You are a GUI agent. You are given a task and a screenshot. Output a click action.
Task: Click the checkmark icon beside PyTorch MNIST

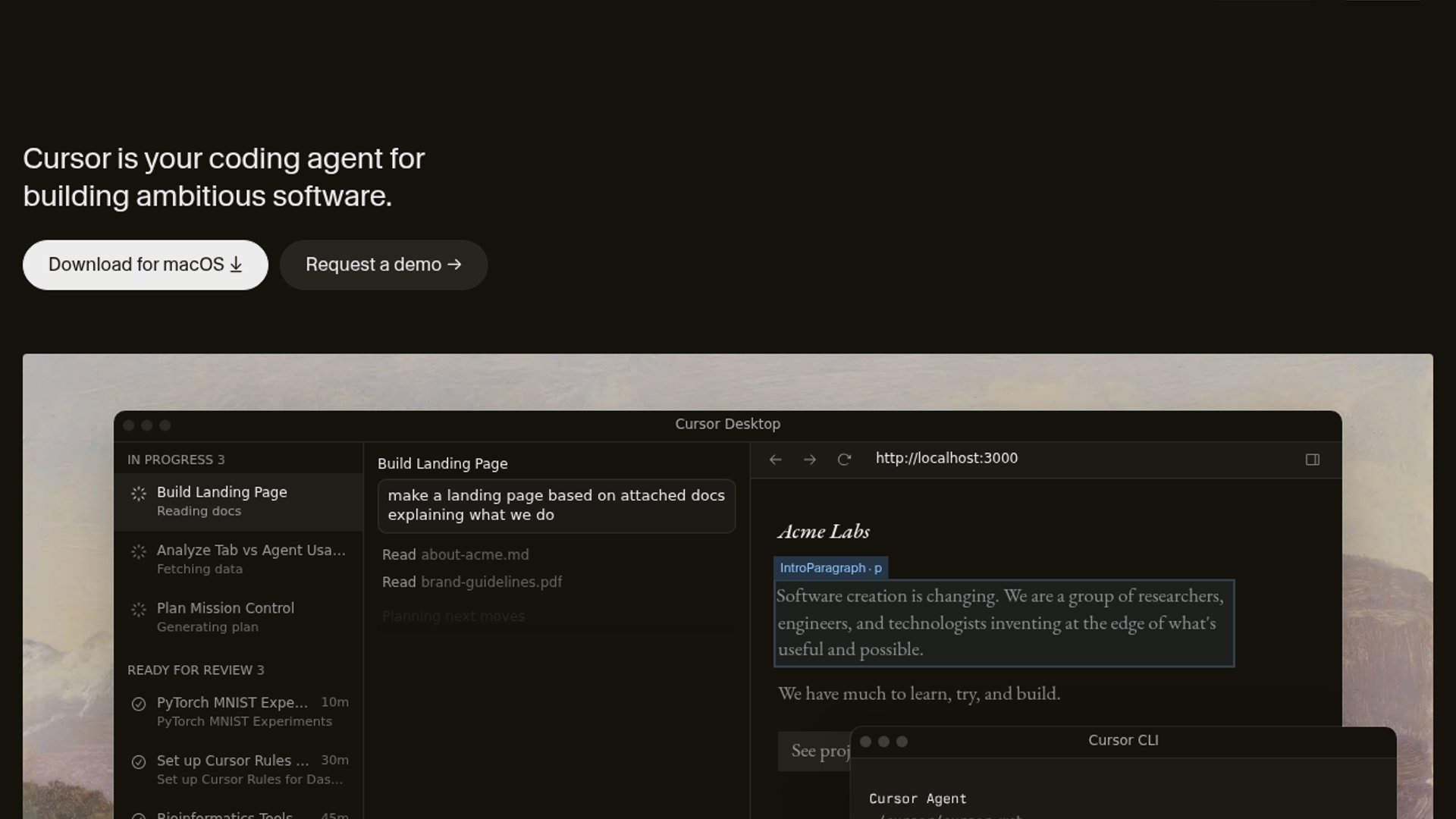click(139, 704)
